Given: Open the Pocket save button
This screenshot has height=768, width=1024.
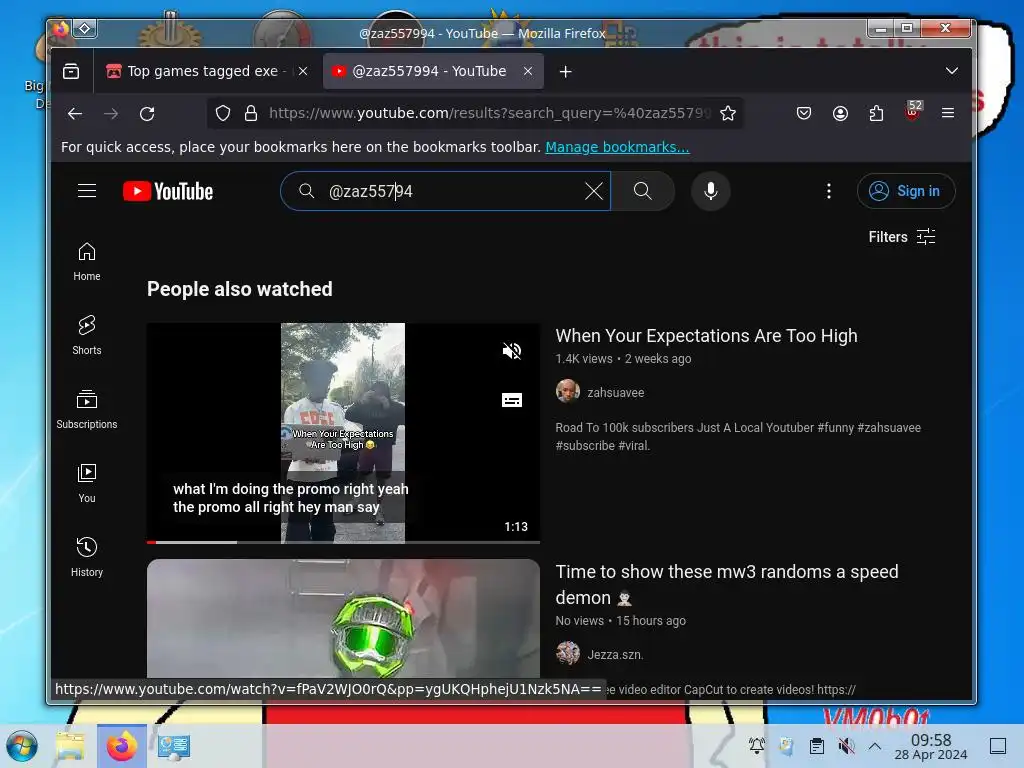Looking at the screenshot, I should point(804,114).
